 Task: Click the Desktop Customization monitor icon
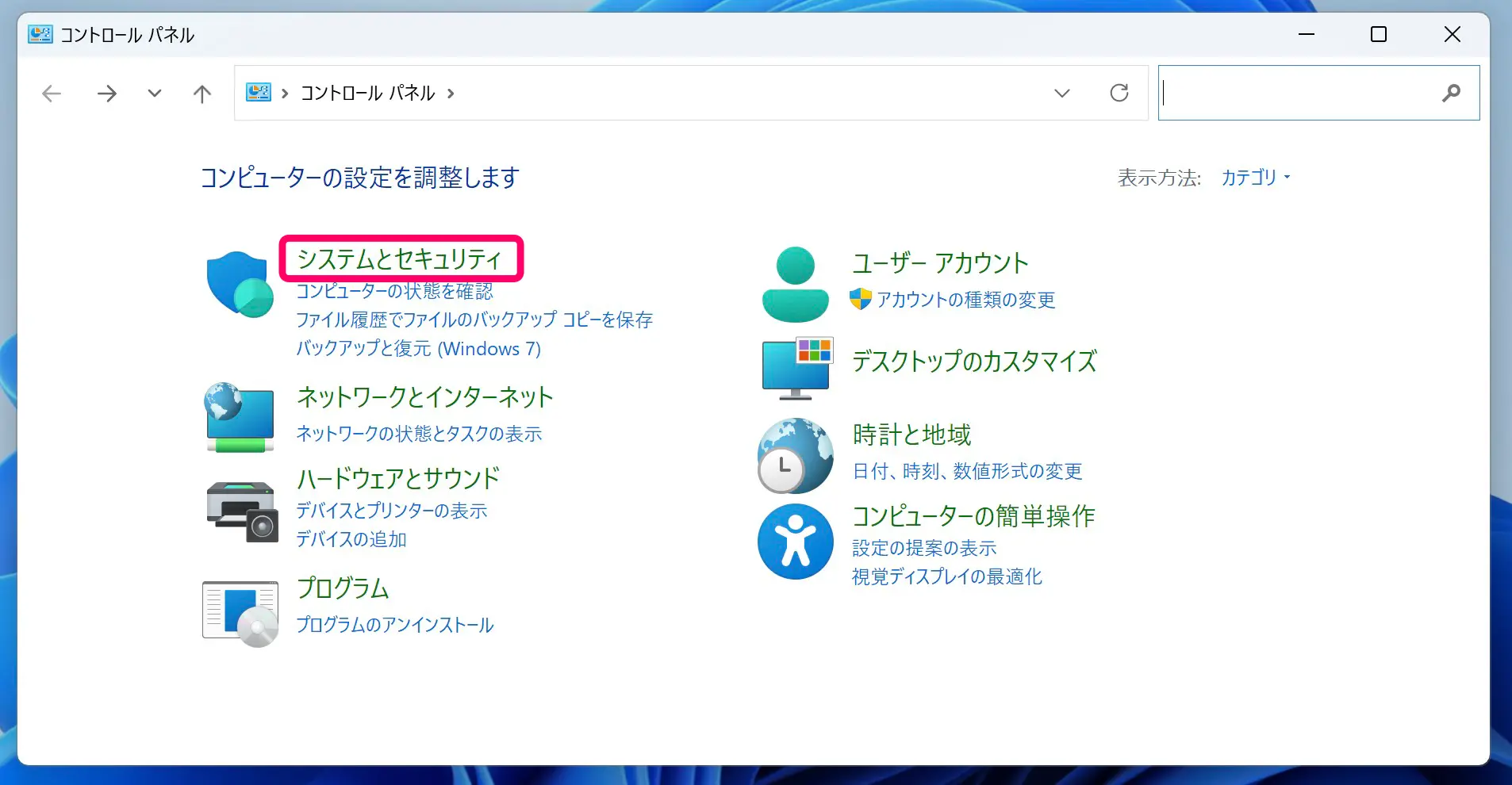[796, 368]
